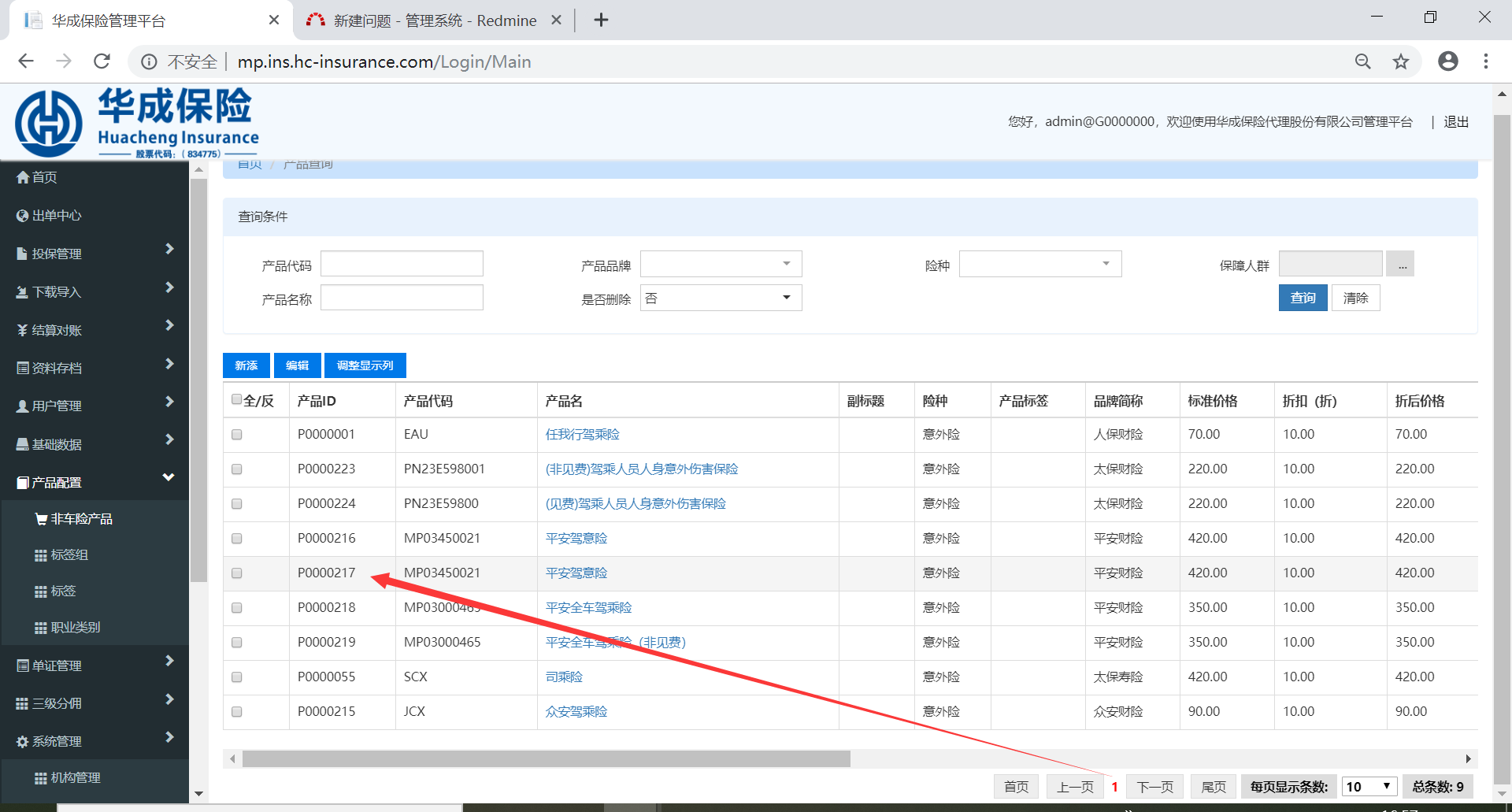Open the browser profile account icon
1512x812 pixels.
pos(1447,61)
